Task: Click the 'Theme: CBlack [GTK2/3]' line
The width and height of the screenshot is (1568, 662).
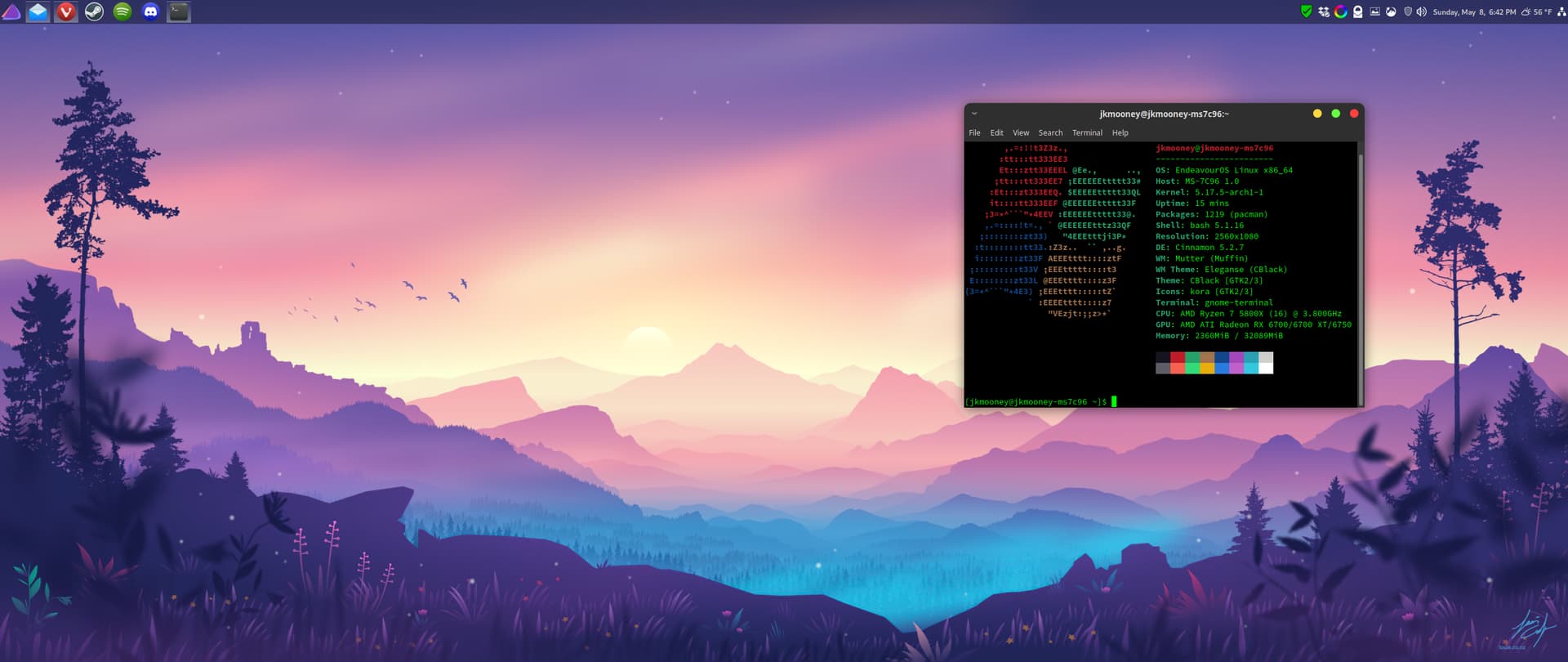Action: 1209,280
